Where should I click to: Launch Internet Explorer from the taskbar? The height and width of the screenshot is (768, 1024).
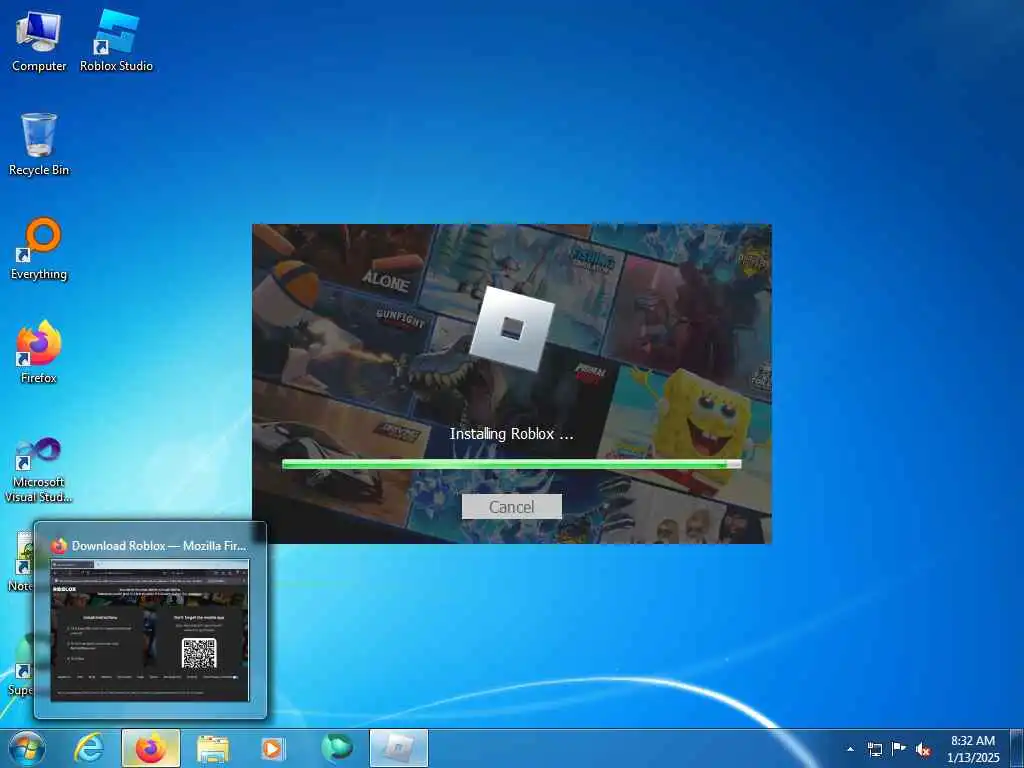pos(88,748)
